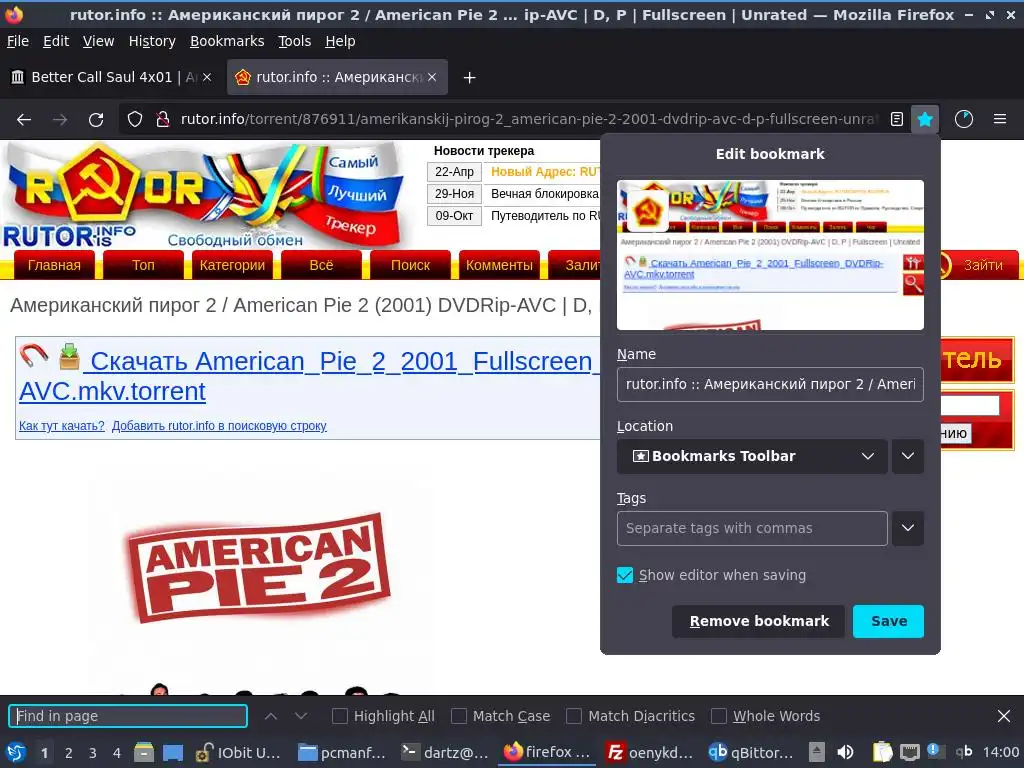
Task: Click the red magnet link icon
Action: (x=33, y=356)
